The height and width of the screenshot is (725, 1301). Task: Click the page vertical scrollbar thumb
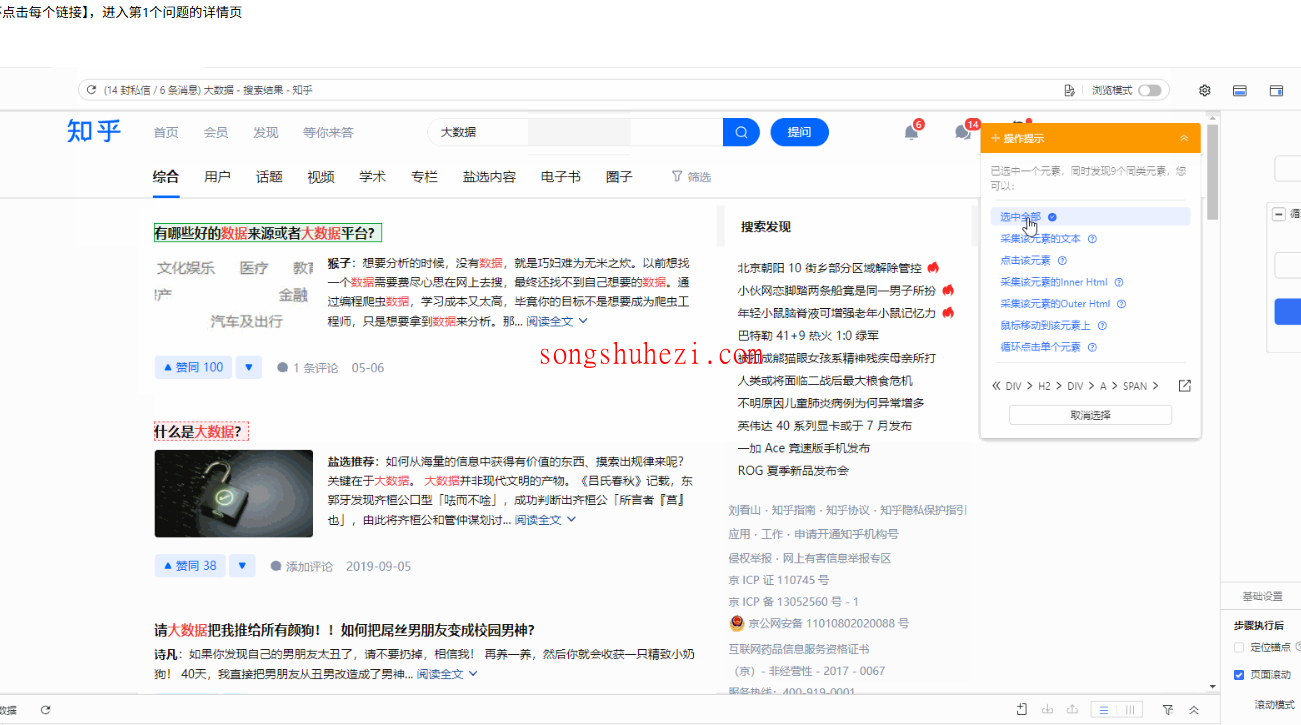[x=1213, y=170]
